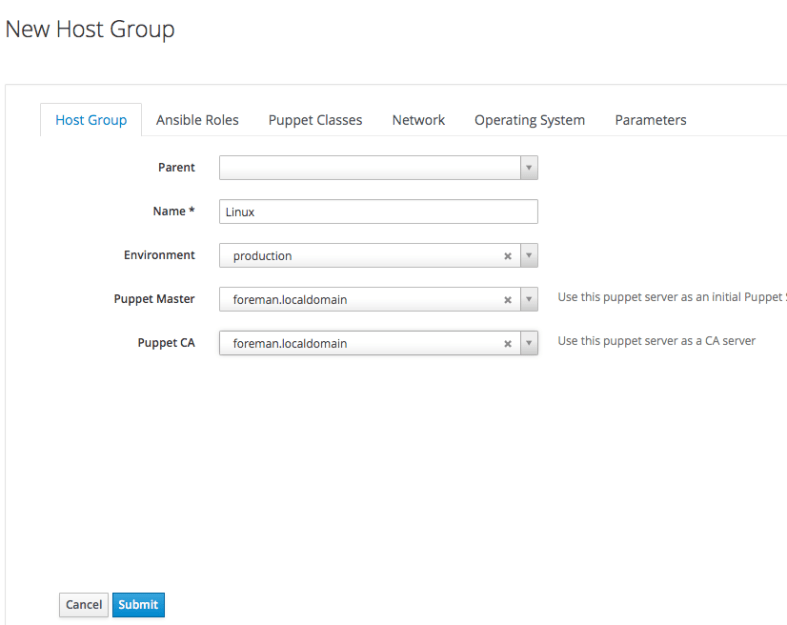
Task: Remove the Puppet CA selected value
Action: click(507, 344)
